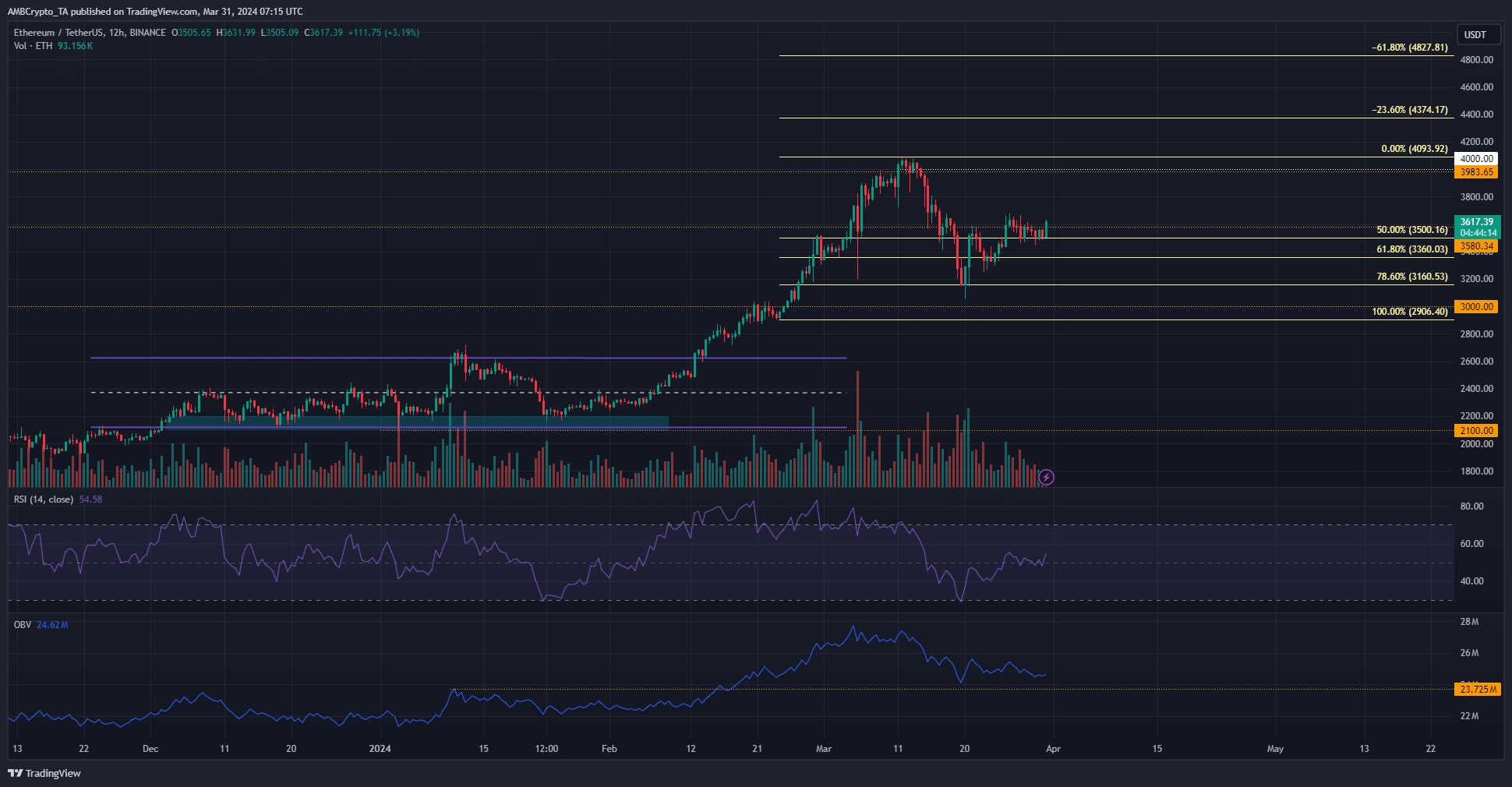
Task: Click the 61.80% (3360.03) Fibonacci label
Action: 1412,249
